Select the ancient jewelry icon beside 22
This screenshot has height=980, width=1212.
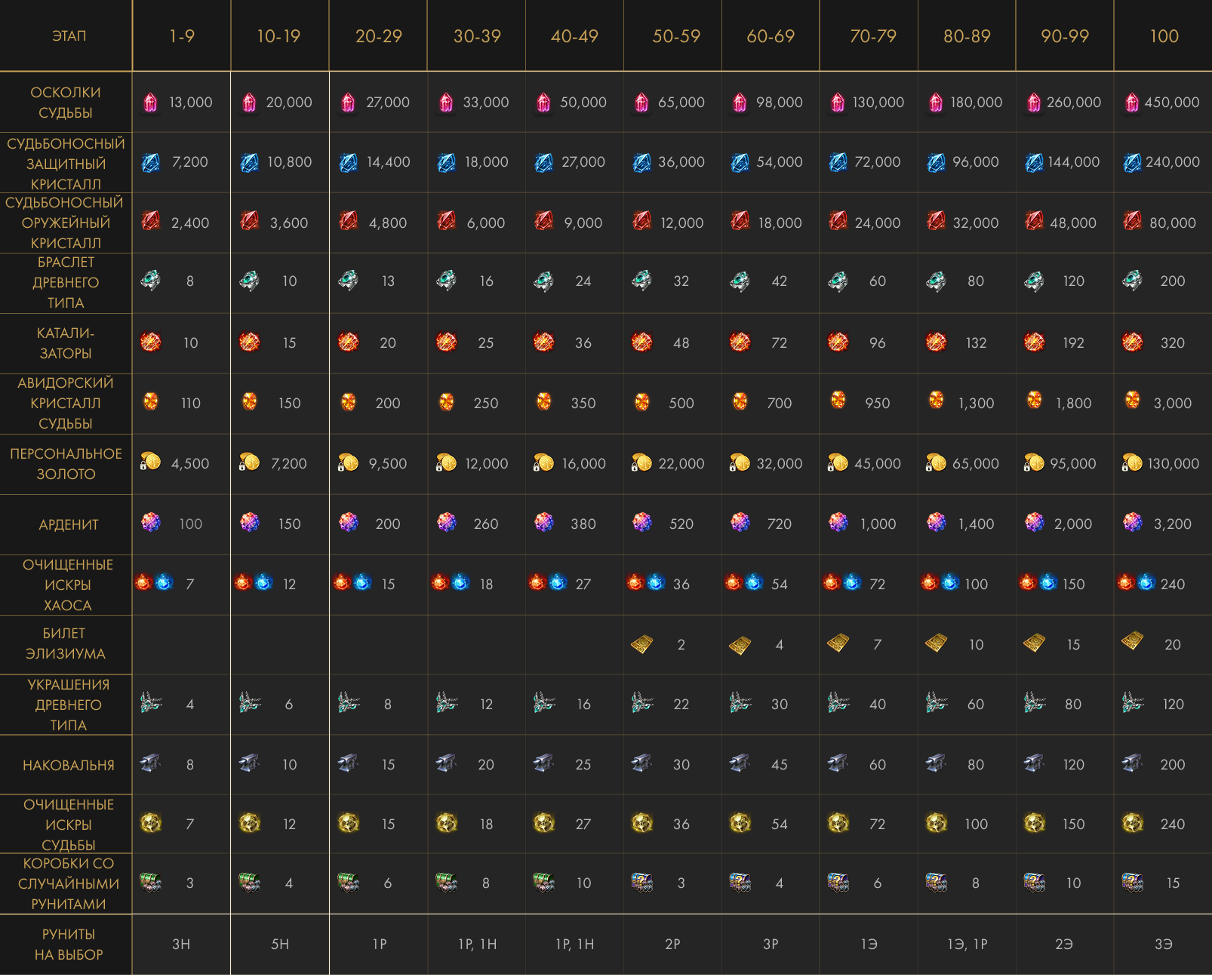641,703
